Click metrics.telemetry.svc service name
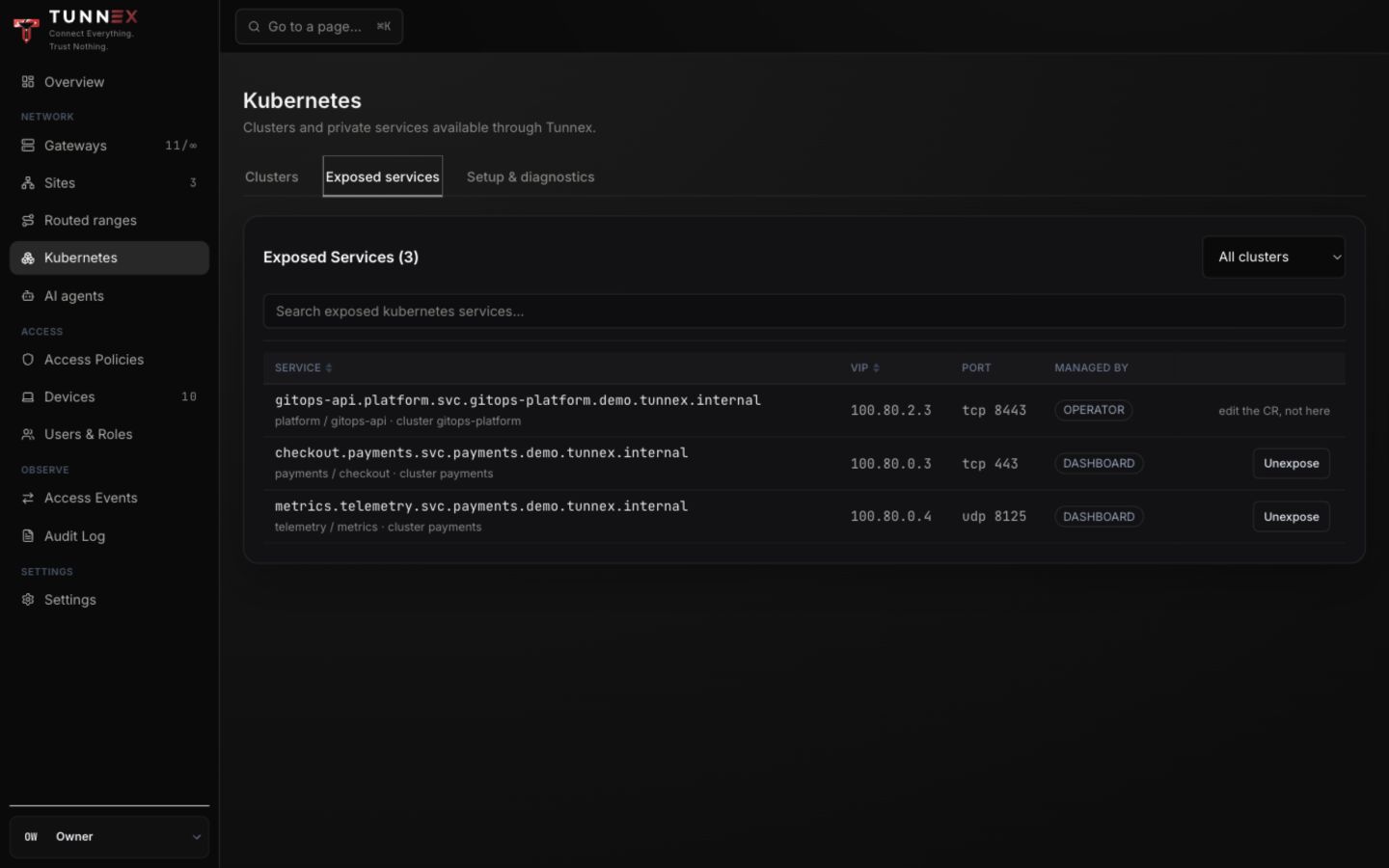Image resolution: width=1389 pixels, height=868 pixels. [x=481, y=506]
